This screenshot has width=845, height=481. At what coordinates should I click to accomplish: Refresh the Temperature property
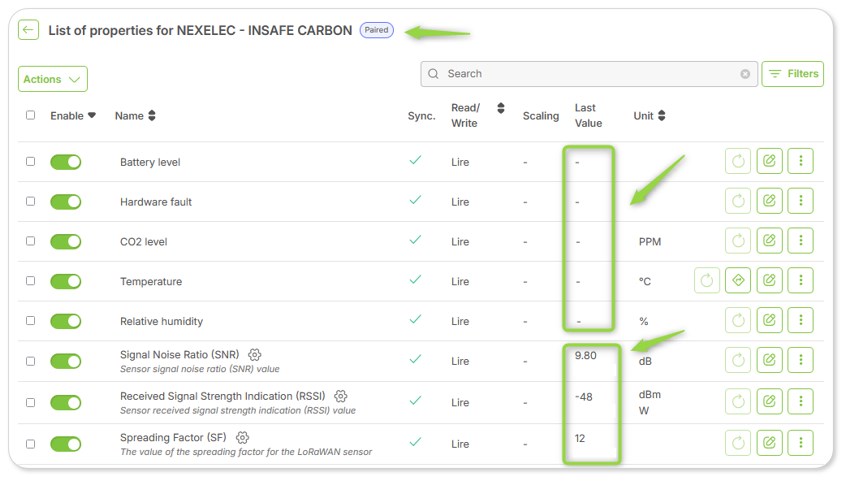pyautogui.click(x=707, y=281)
